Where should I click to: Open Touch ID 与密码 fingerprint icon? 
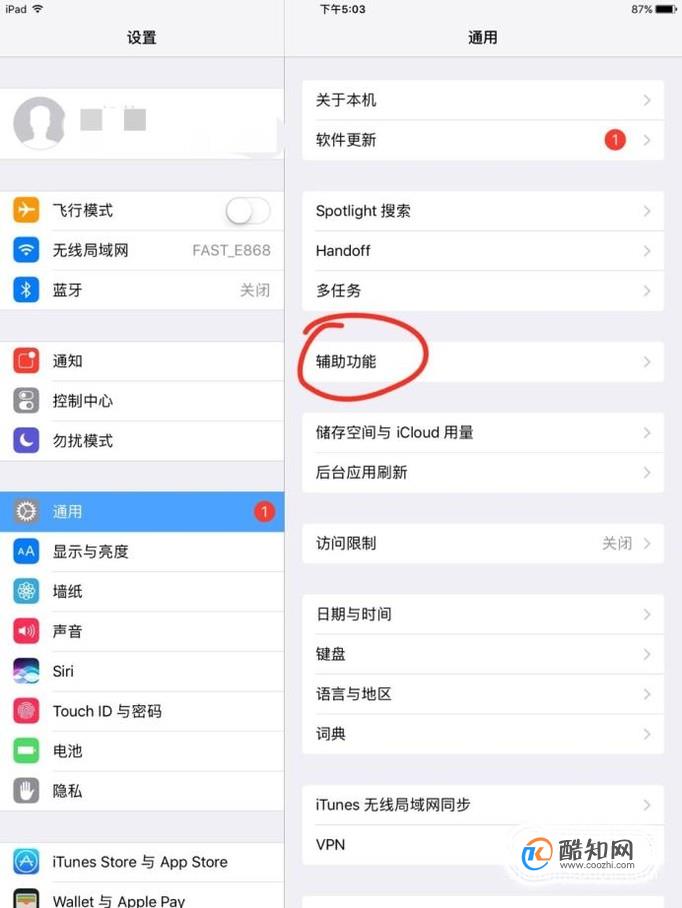pyautogui.click(x=26, y=711)
